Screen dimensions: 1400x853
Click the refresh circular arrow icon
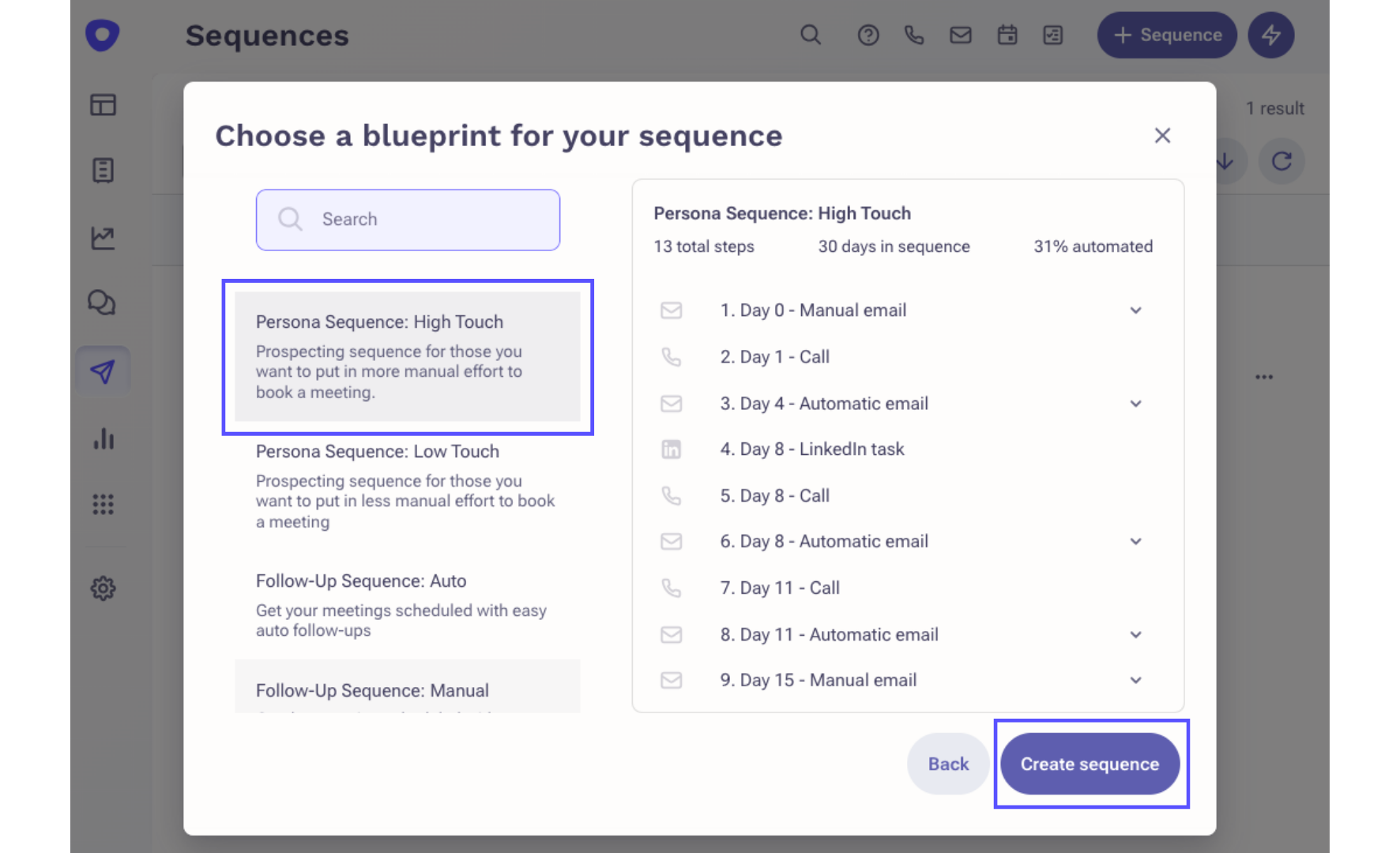(1281, 162)
